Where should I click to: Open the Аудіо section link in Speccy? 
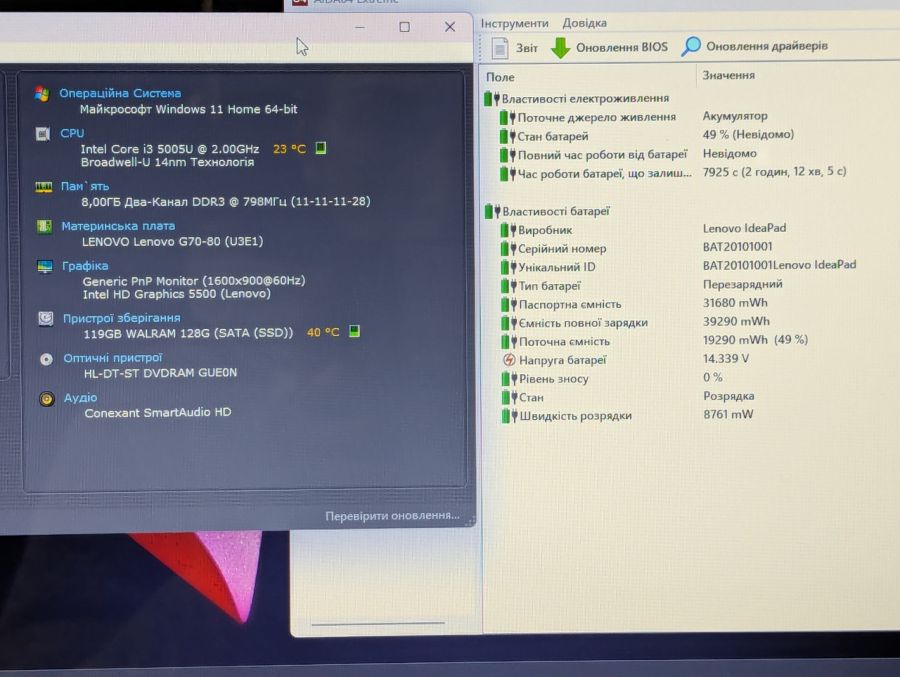point(80,397)
